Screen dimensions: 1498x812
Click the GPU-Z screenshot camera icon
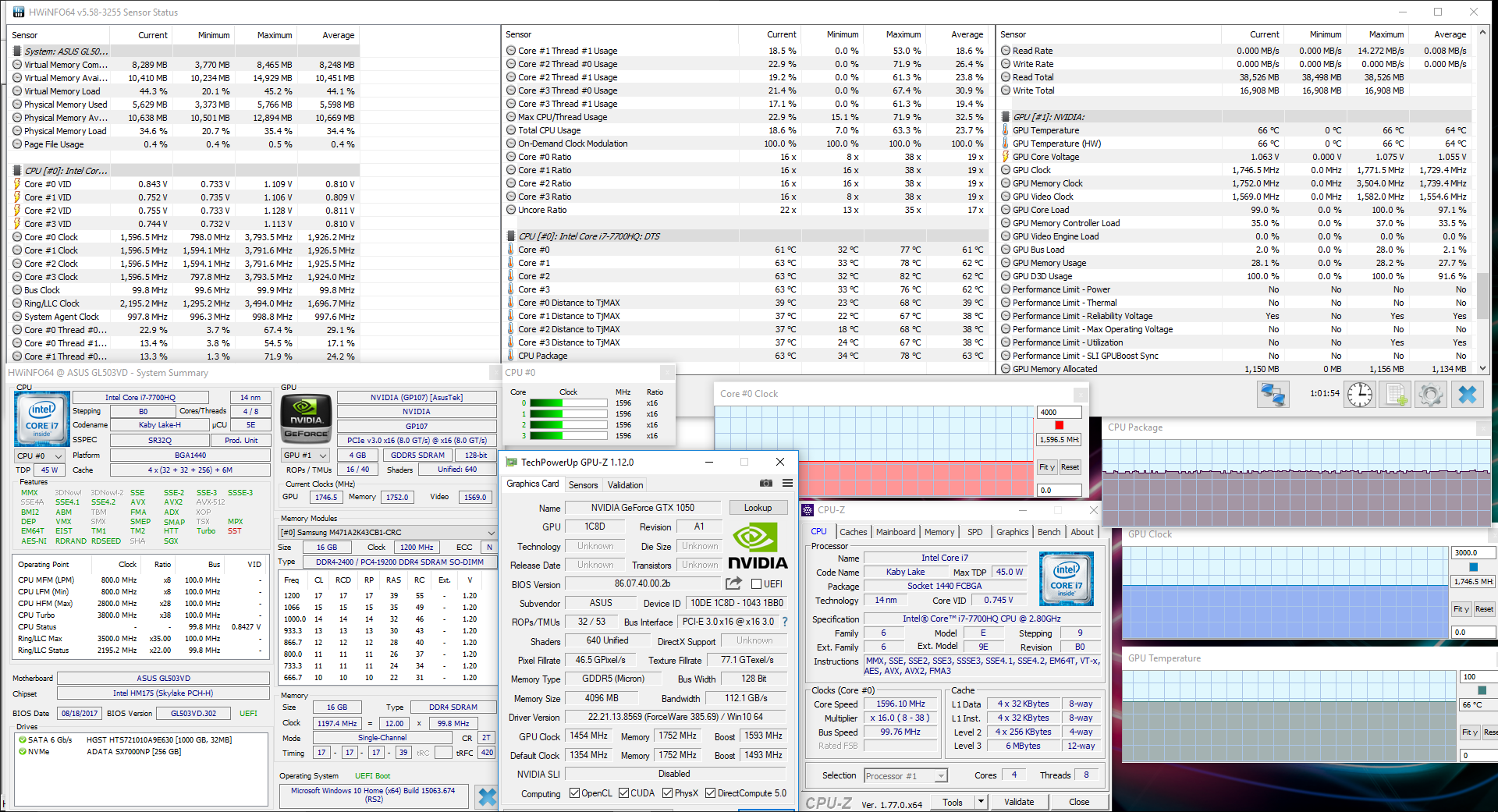point(766,484)
